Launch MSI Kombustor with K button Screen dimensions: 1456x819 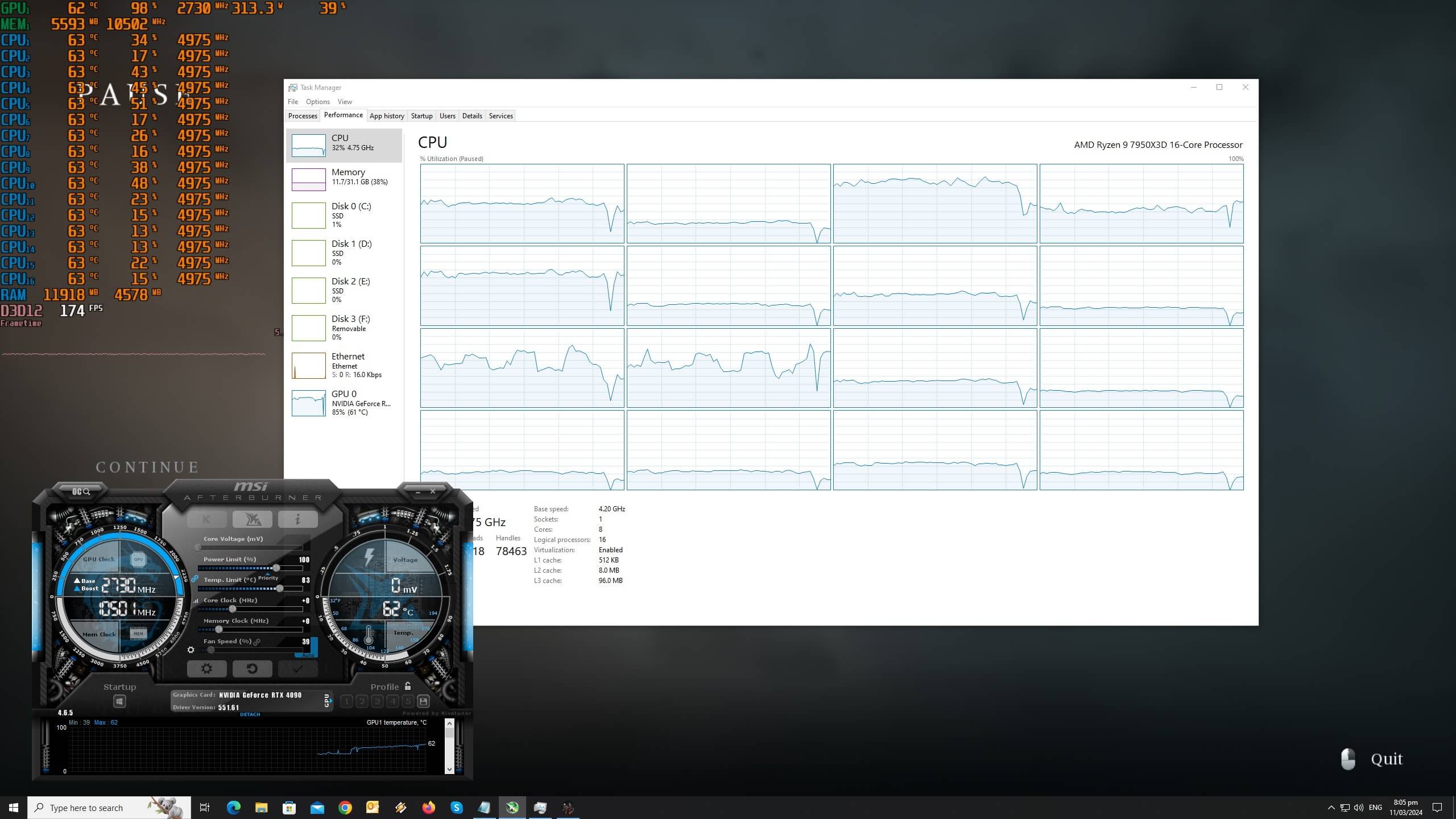pos(206,519)
